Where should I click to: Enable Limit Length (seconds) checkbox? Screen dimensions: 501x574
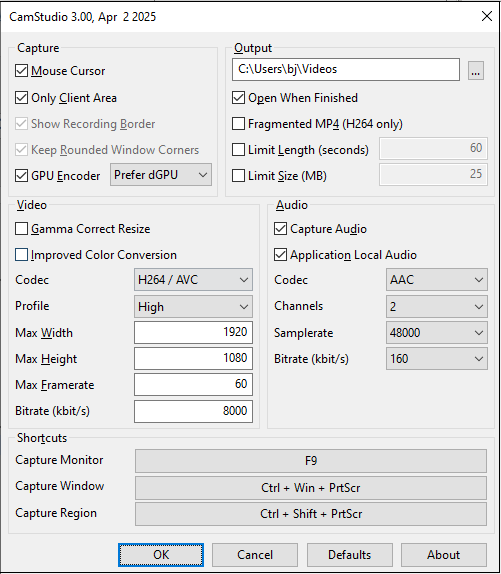click(x=239, y=150)
